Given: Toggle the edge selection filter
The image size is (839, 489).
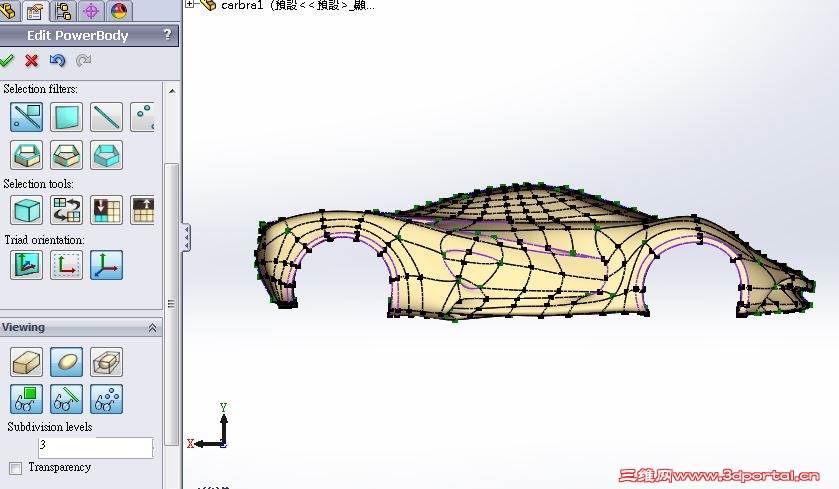Looking at the screenshot, I should click(x=106, y=117).
